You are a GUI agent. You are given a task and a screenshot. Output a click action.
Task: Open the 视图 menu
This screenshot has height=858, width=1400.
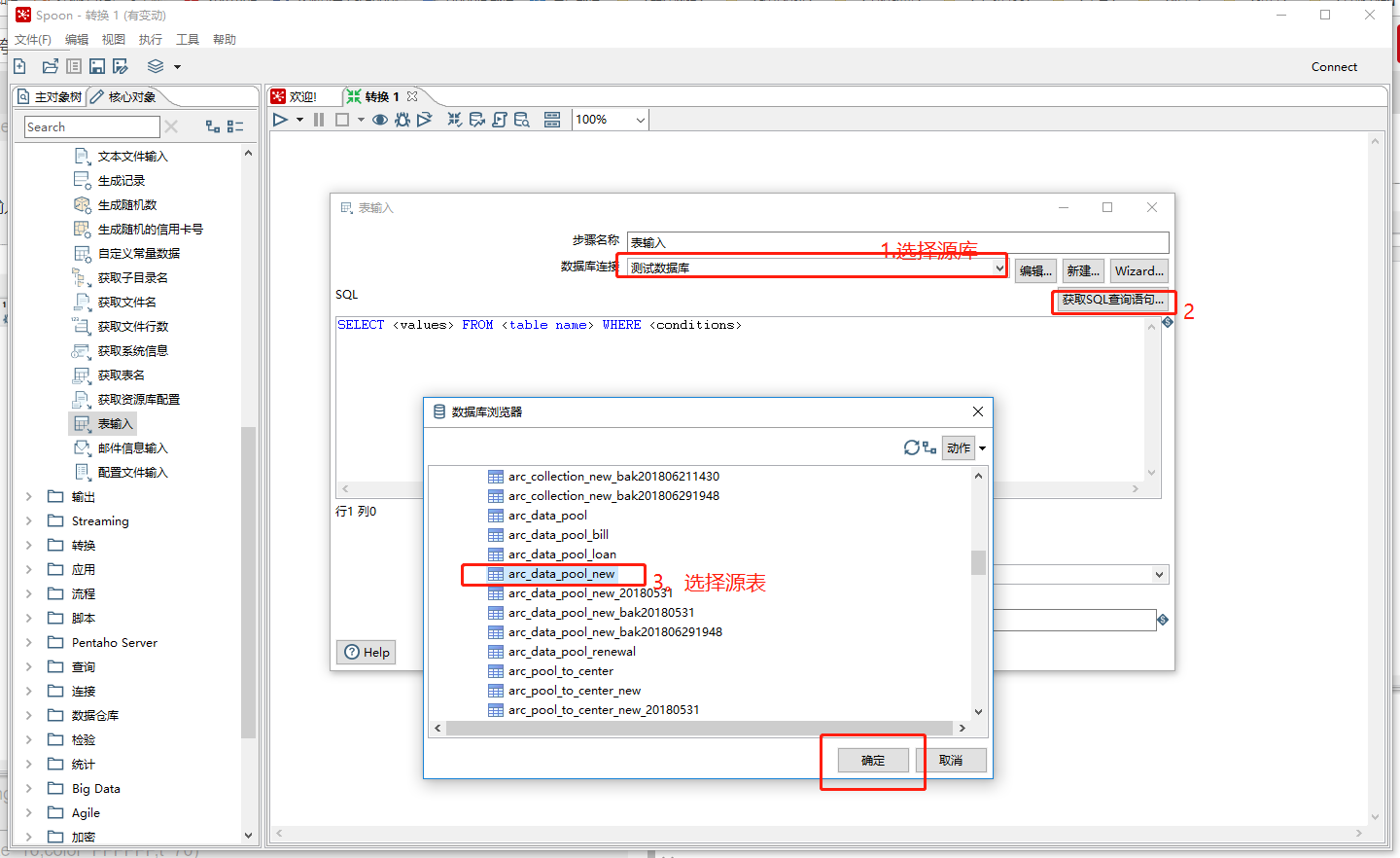pos(114,40)
